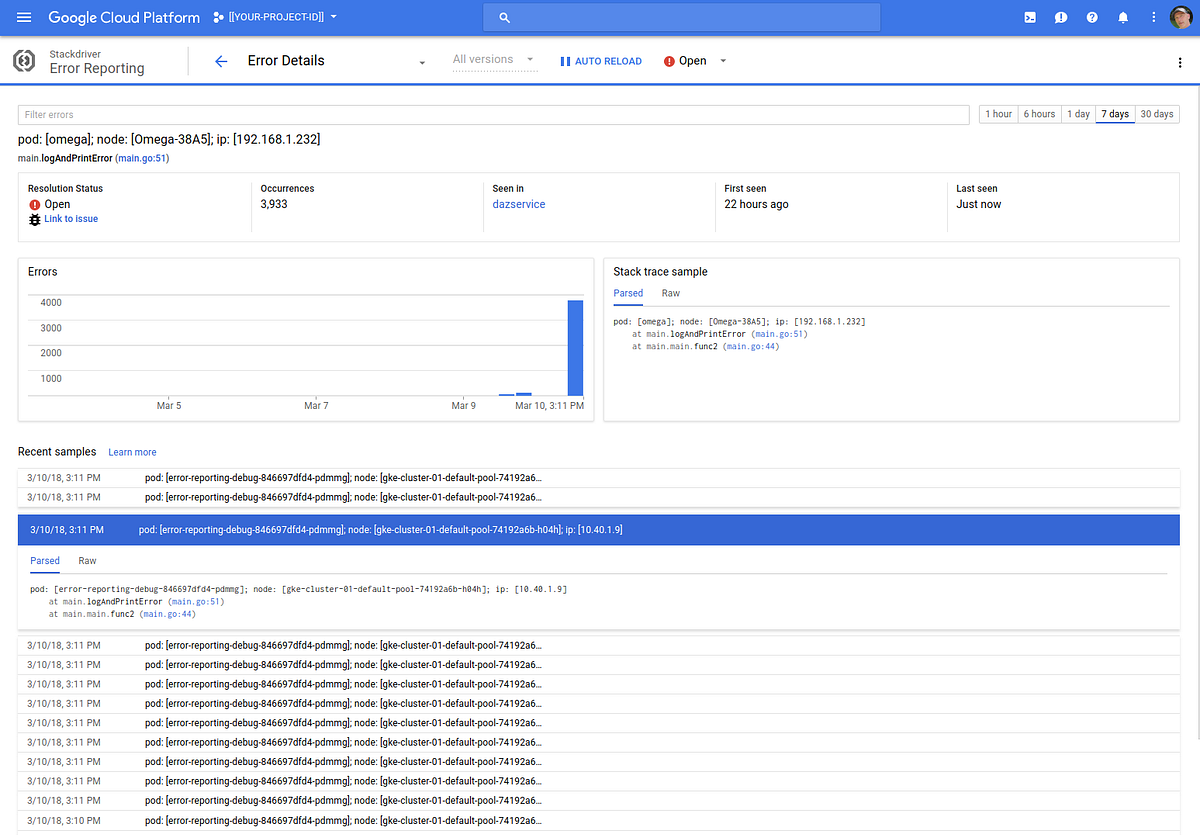Click the back arrow next to Error Details
Screen dimensions: 1200x835
pos(220,61)
